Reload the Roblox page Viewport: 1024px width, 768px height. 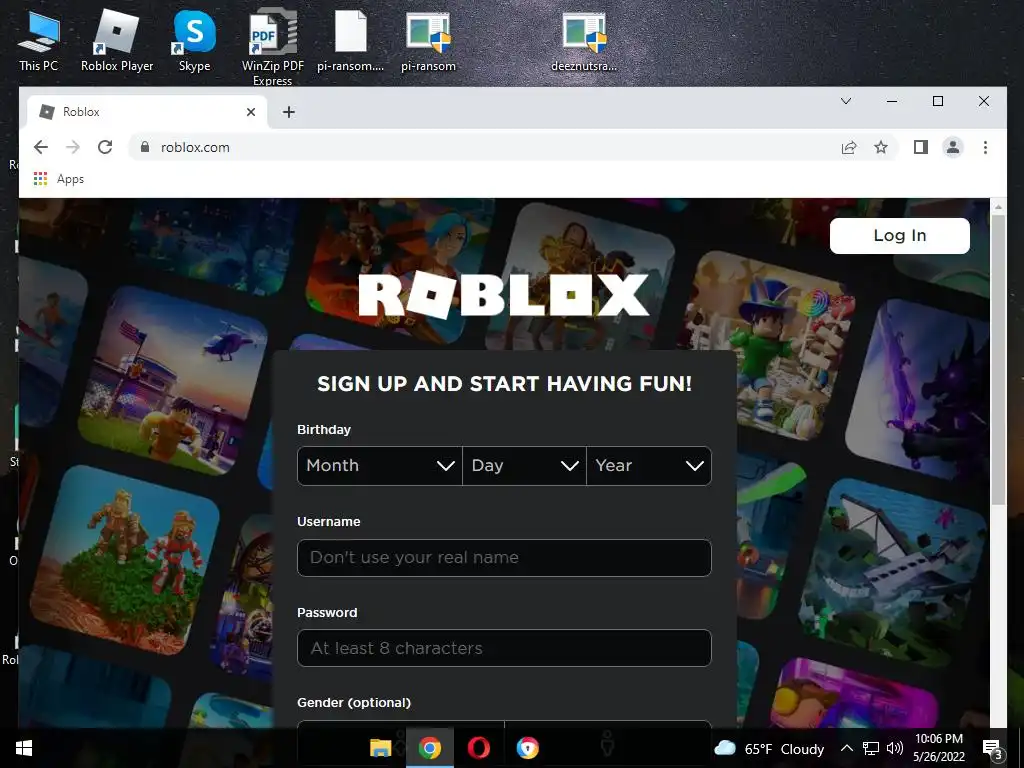click(x=105, y=147)
